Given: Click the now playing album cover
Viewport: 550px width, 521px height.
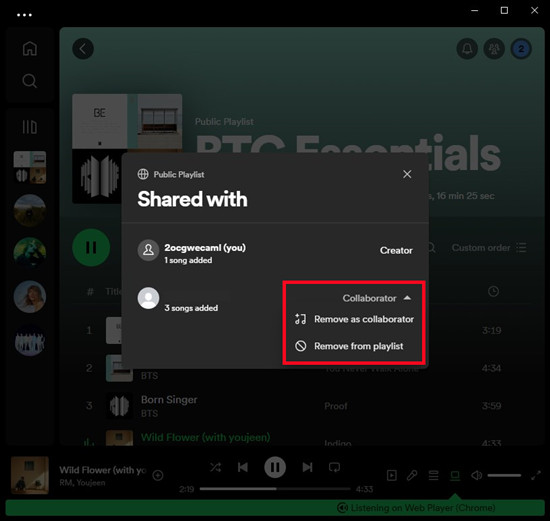Looking at the screenshot, I should [30, 475].
